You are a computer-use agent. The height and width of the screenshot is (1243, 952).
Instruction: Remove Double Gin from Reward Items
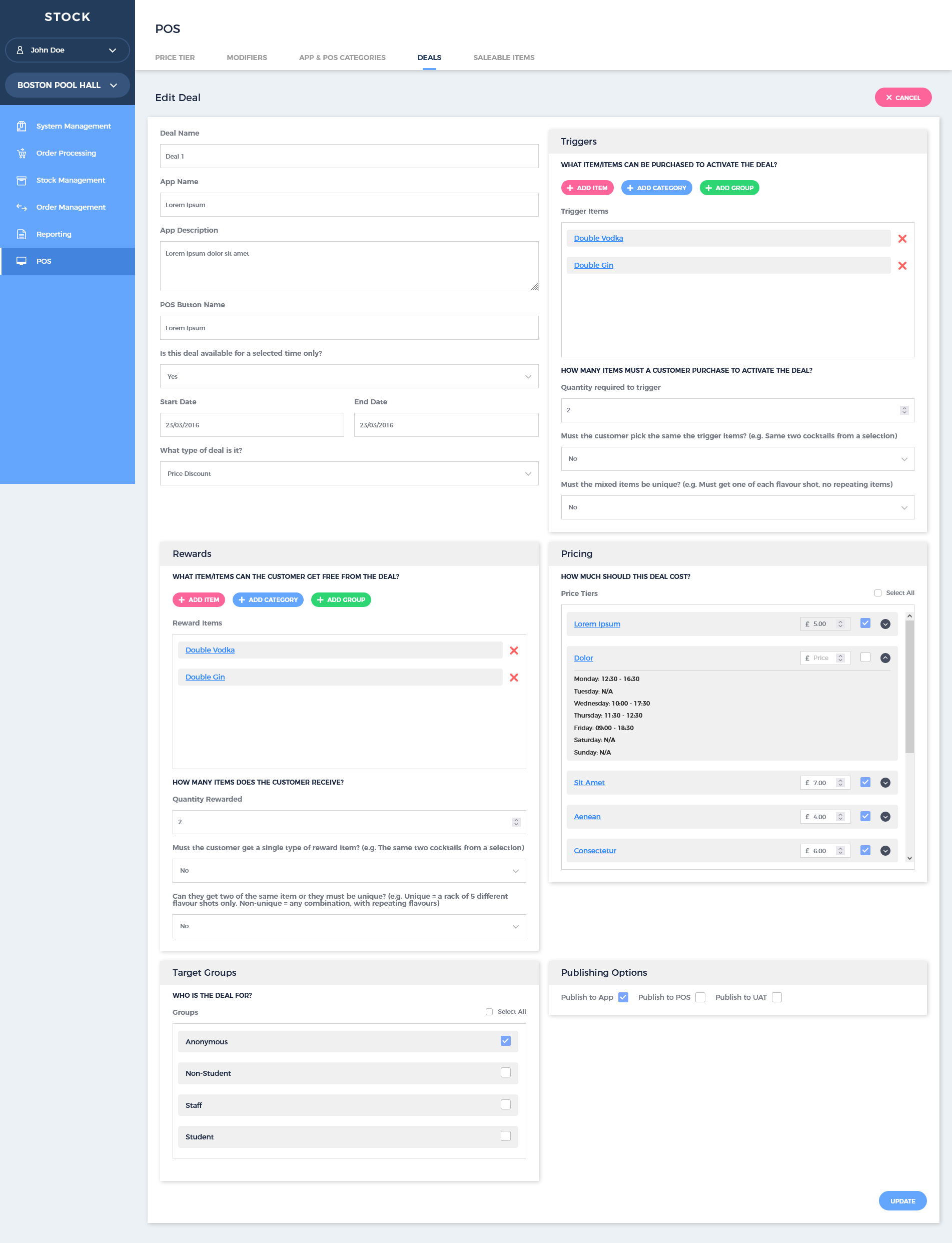[513, 678]
